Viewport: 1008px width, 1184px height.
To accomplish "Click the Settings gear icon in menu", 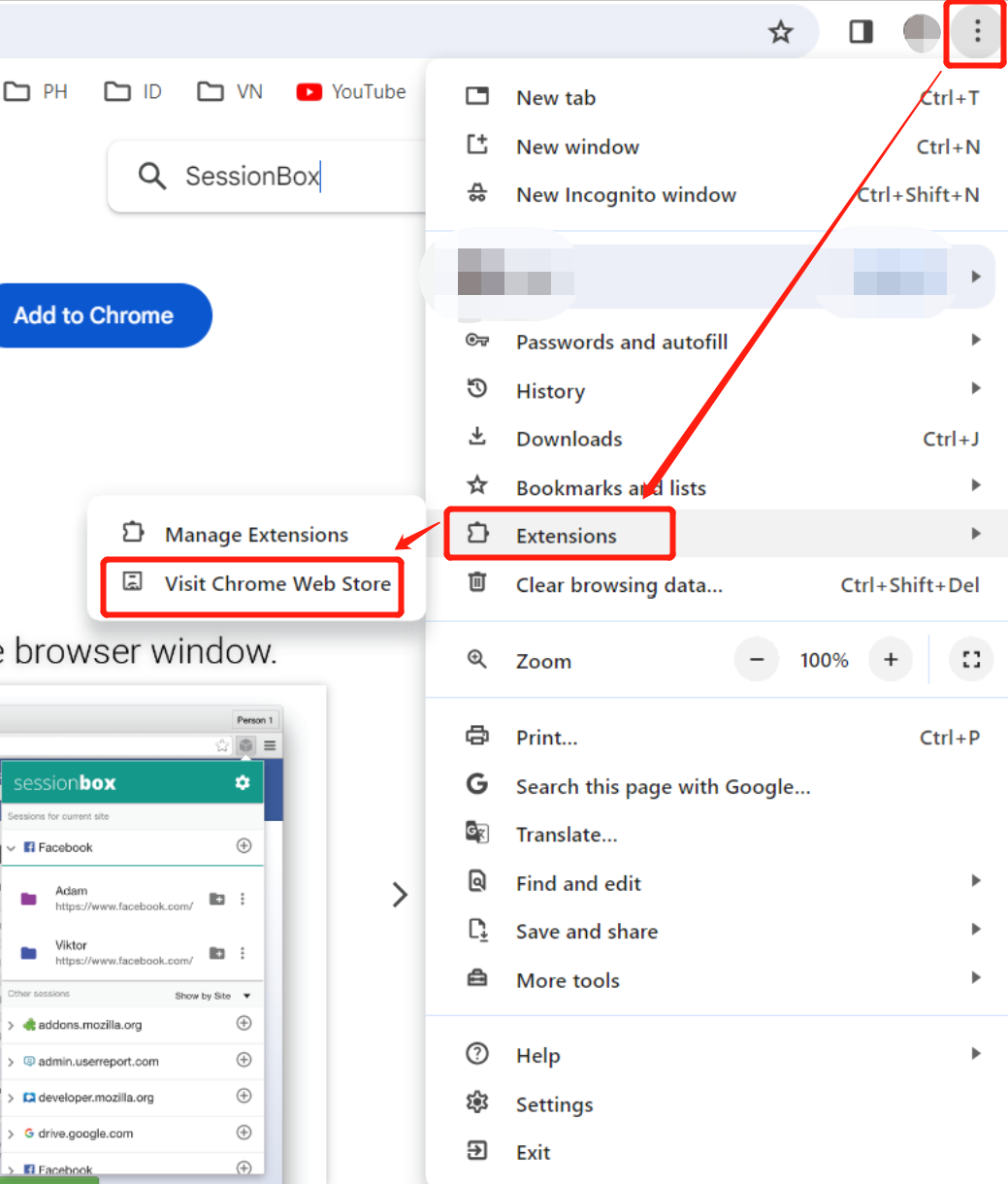I will click(x=477, y=1102).
